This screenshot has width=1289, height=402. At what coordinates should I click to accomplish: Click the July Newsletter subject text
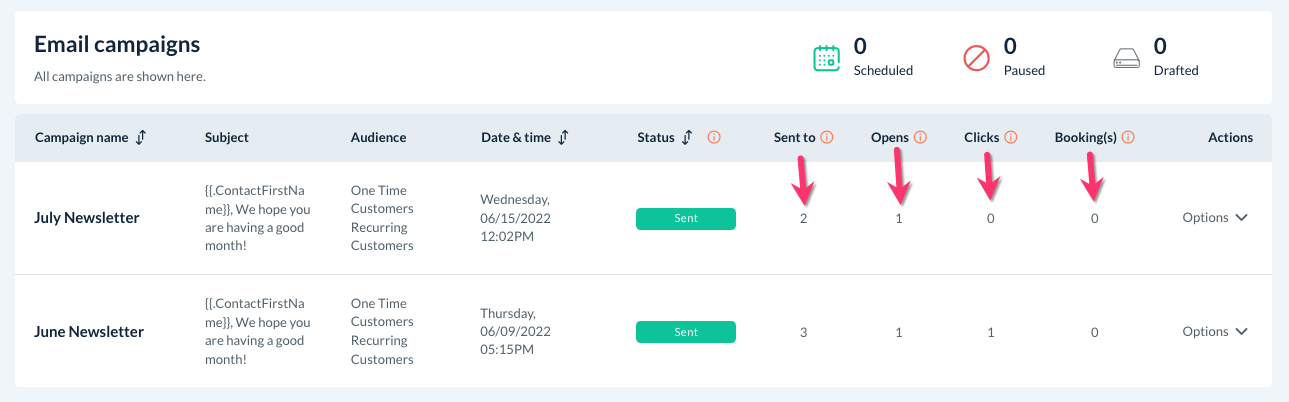(258, 218)
